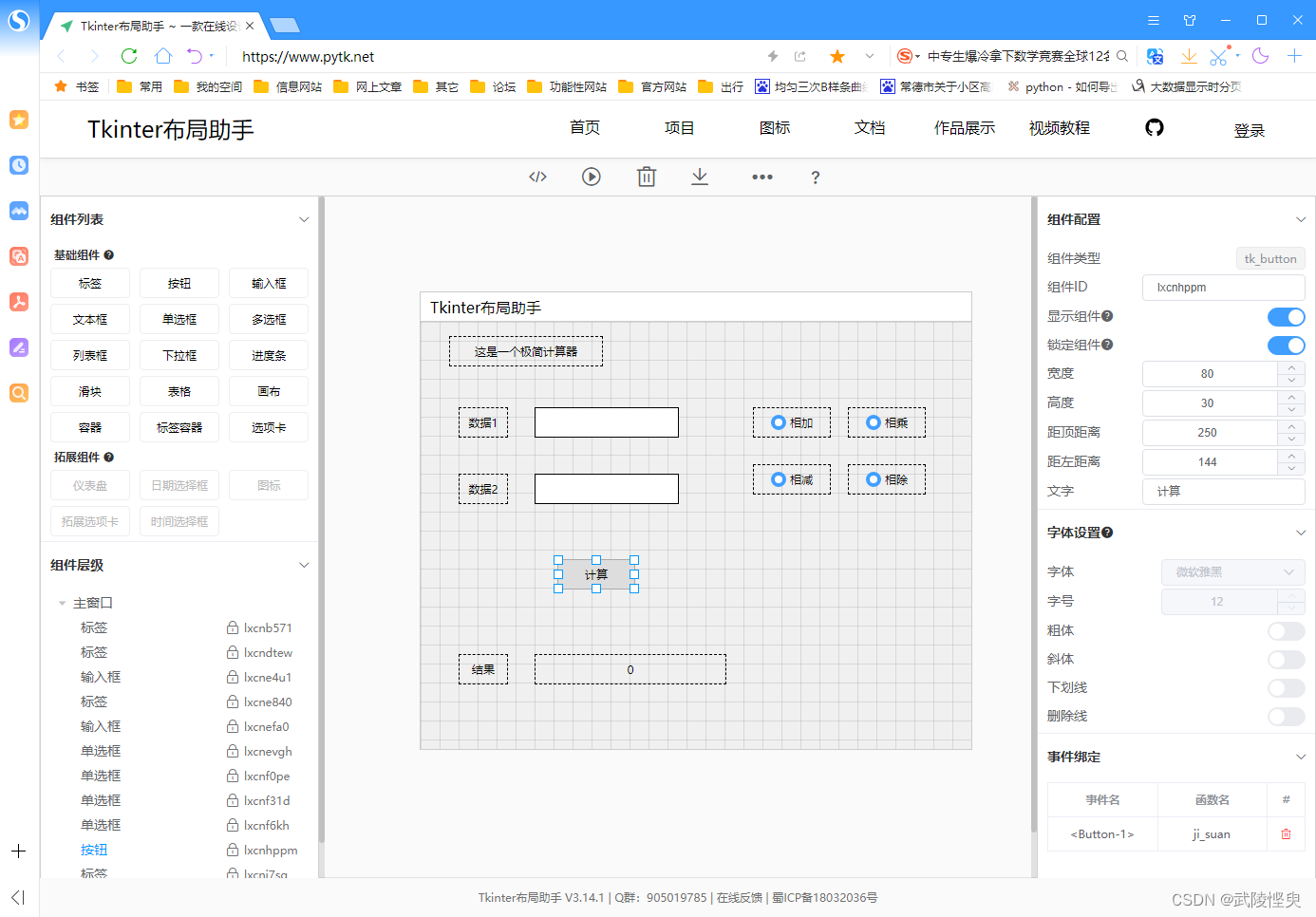Open the 作品展示 nav item
The height and width of the screenshot is (917, 1316).
pyautogui.click(x=965, y=128)
